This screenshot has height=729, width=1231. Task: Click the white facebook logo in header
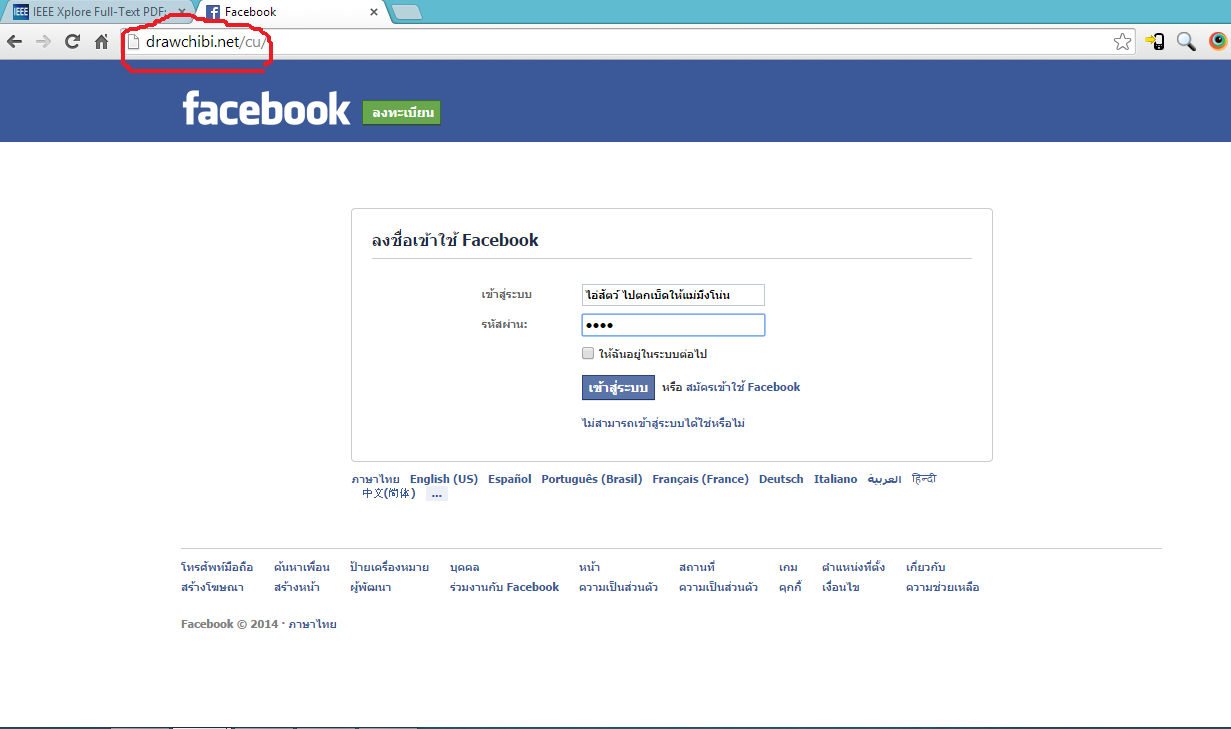266,108
